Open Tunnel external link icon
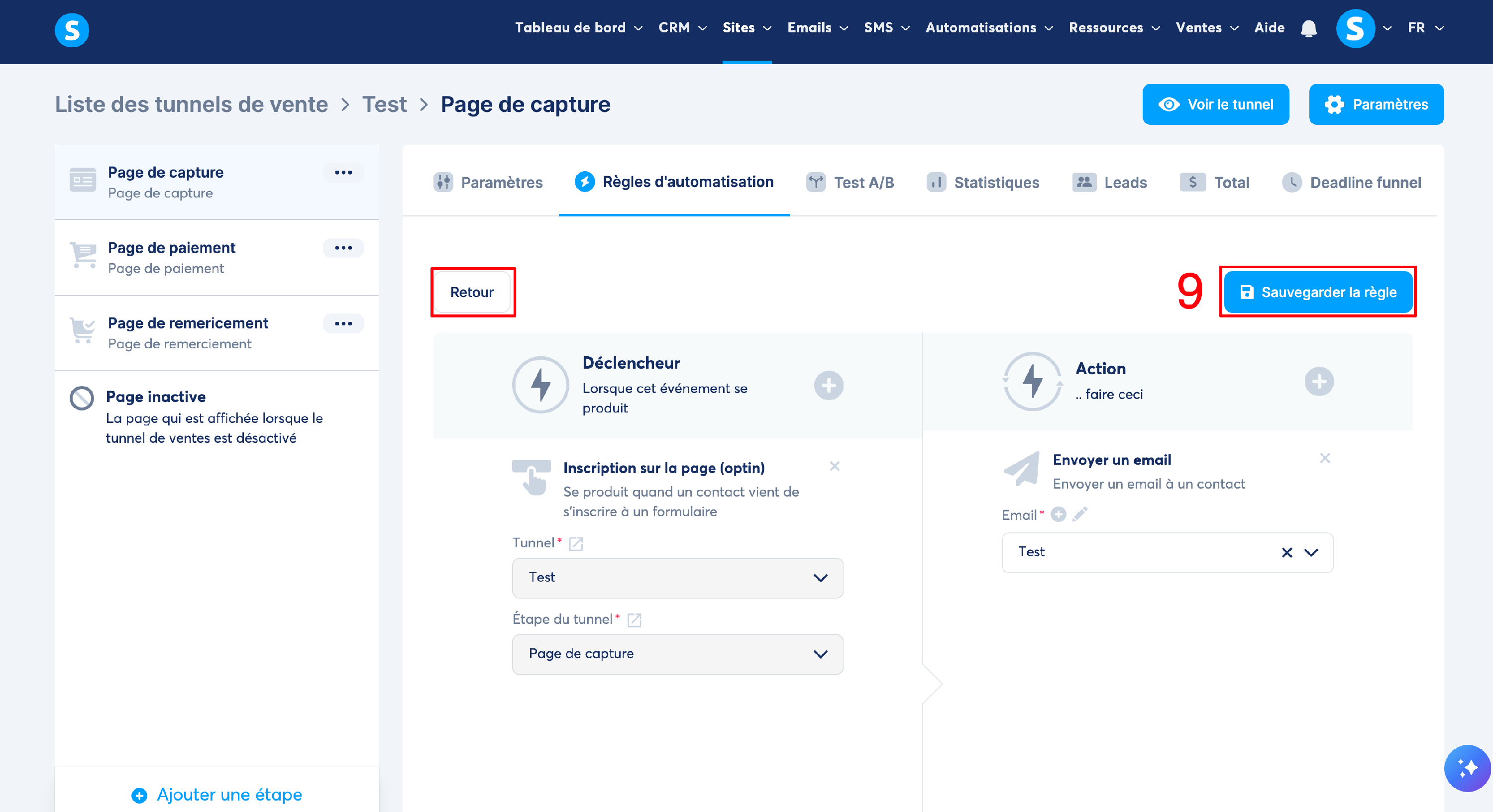The image size is (1493, 812). [575, 543]
